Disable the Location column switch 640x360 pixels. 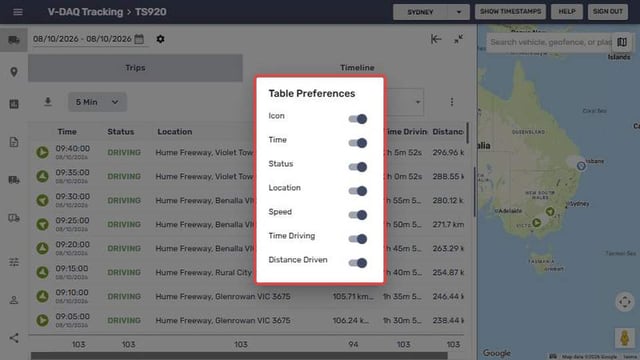point(358,191)
